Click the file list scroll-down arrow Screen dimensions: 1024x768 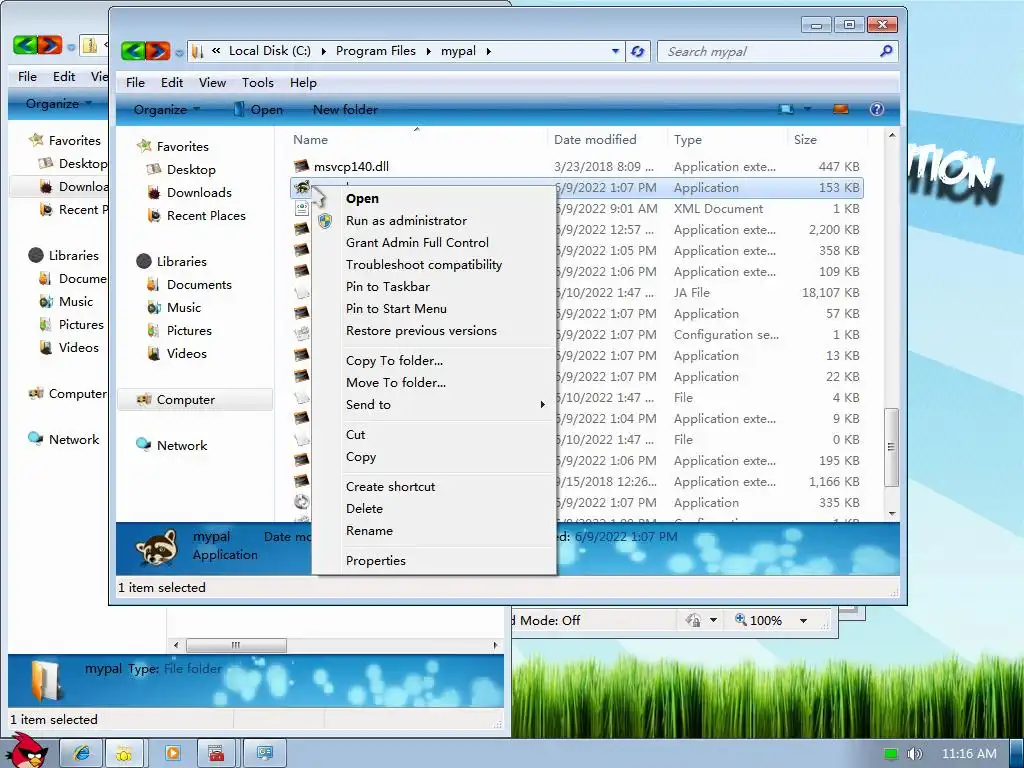pos(891,513)
